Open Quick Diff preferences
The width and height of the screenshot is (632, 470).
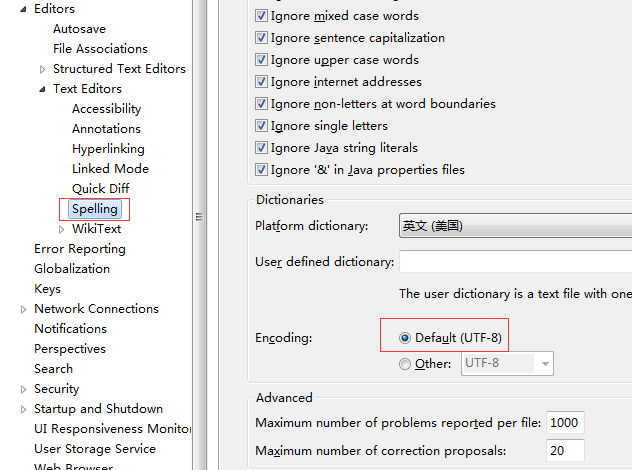tap(101, 189)
